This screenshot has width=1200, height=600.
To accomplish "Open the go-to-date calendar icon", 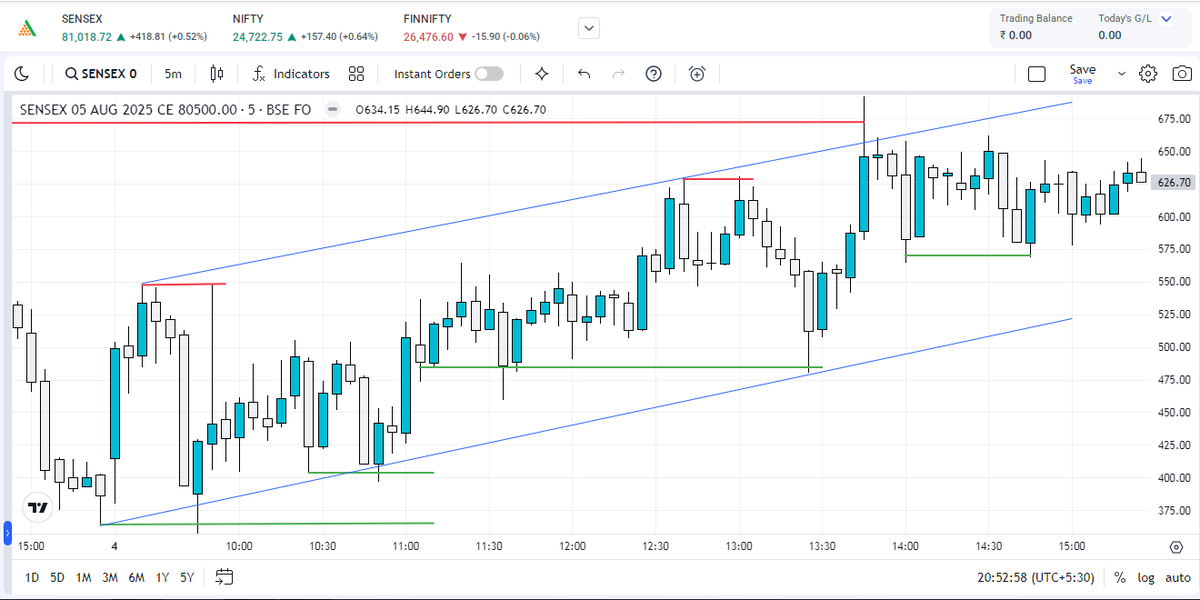I will click(224, 577).
